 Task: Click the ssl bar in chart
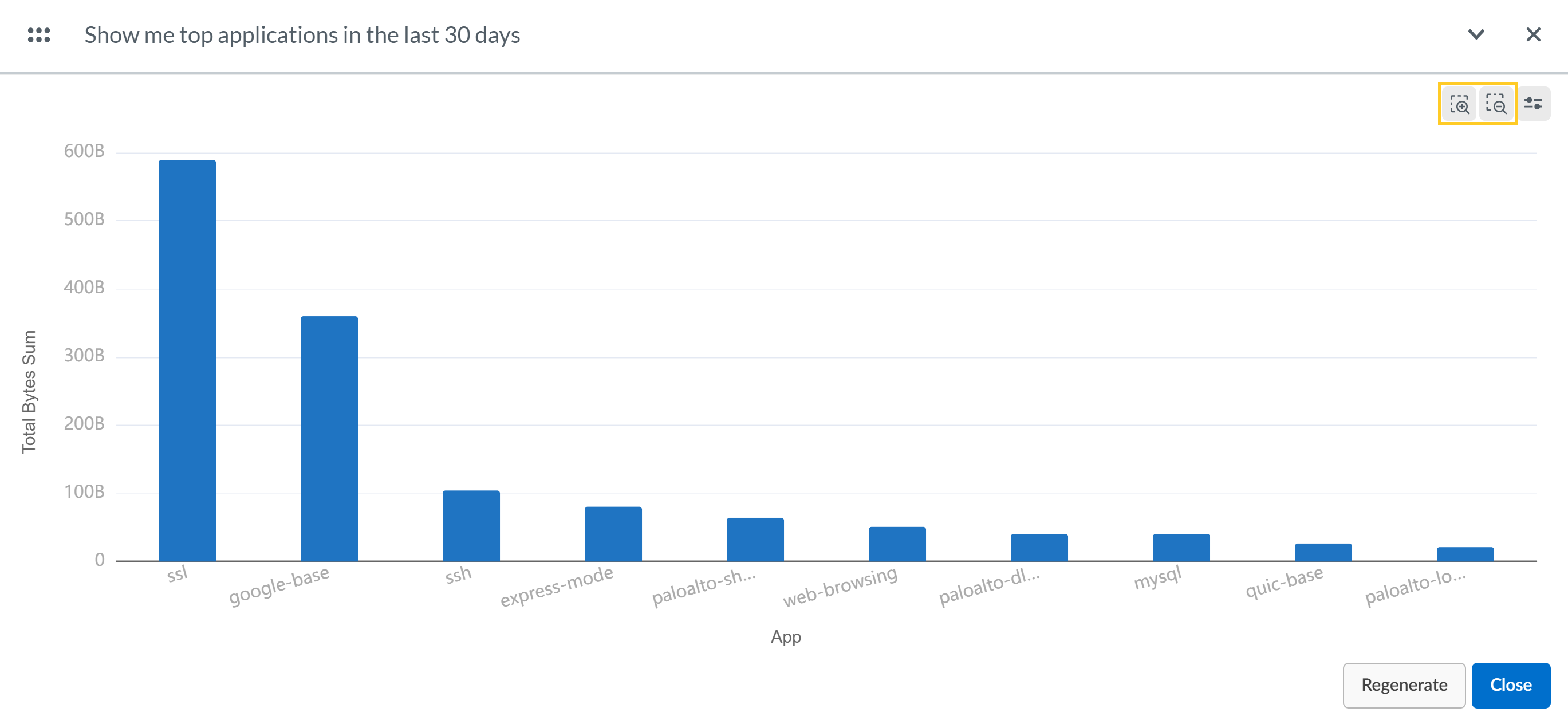187,360
